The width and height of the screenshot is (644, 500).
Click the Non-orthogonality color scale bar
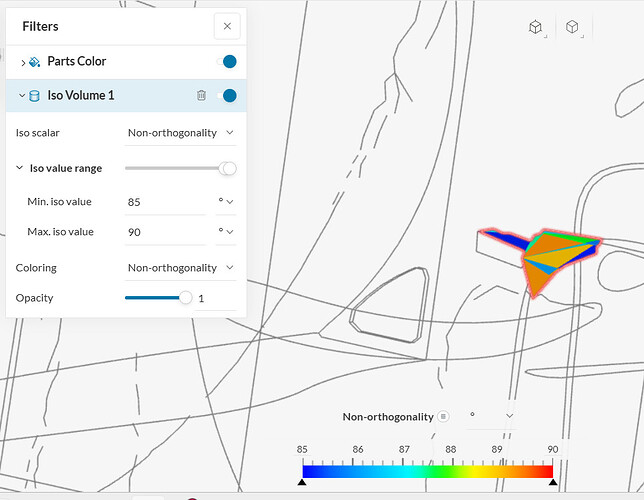click(428, 471)
